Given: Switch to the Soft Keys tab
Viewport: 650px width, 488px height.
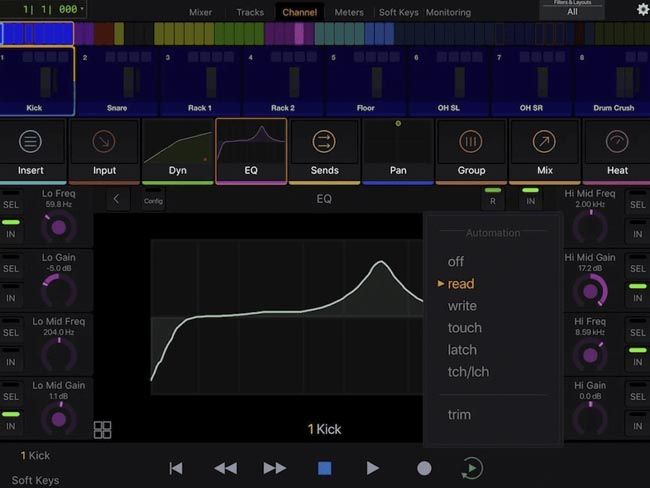Looking at the screenshot, I should pyautogui.click(x=398, y=12).
